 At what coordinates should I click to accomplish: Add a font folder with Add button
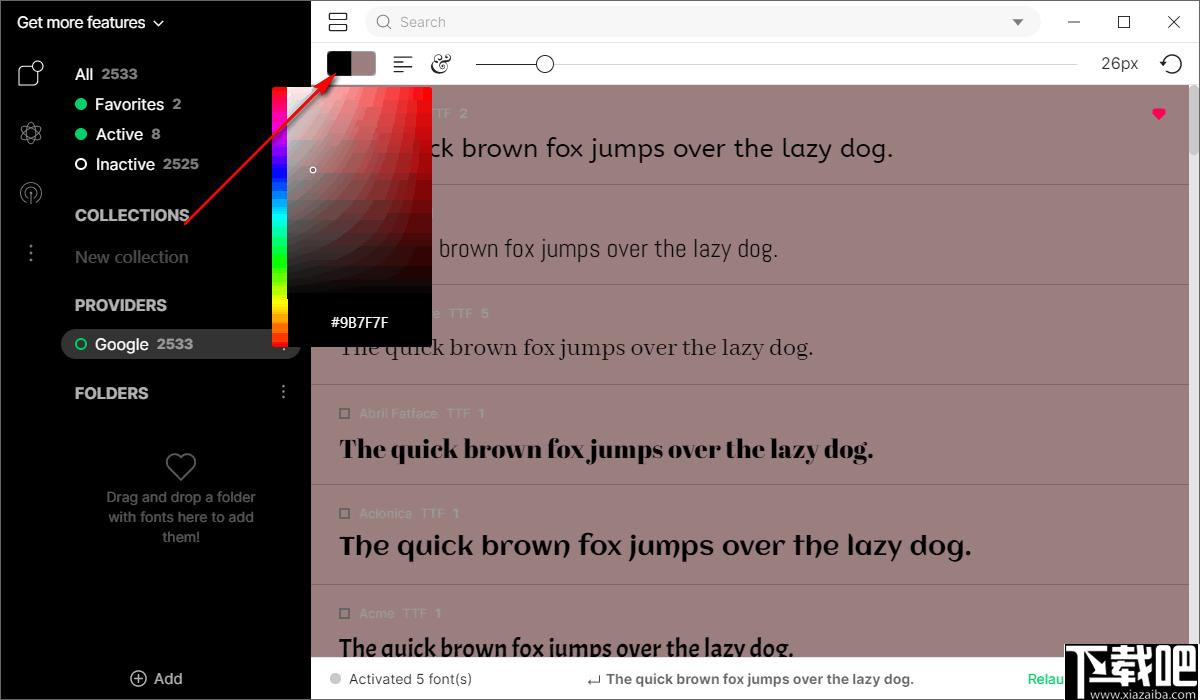[156, 678]
